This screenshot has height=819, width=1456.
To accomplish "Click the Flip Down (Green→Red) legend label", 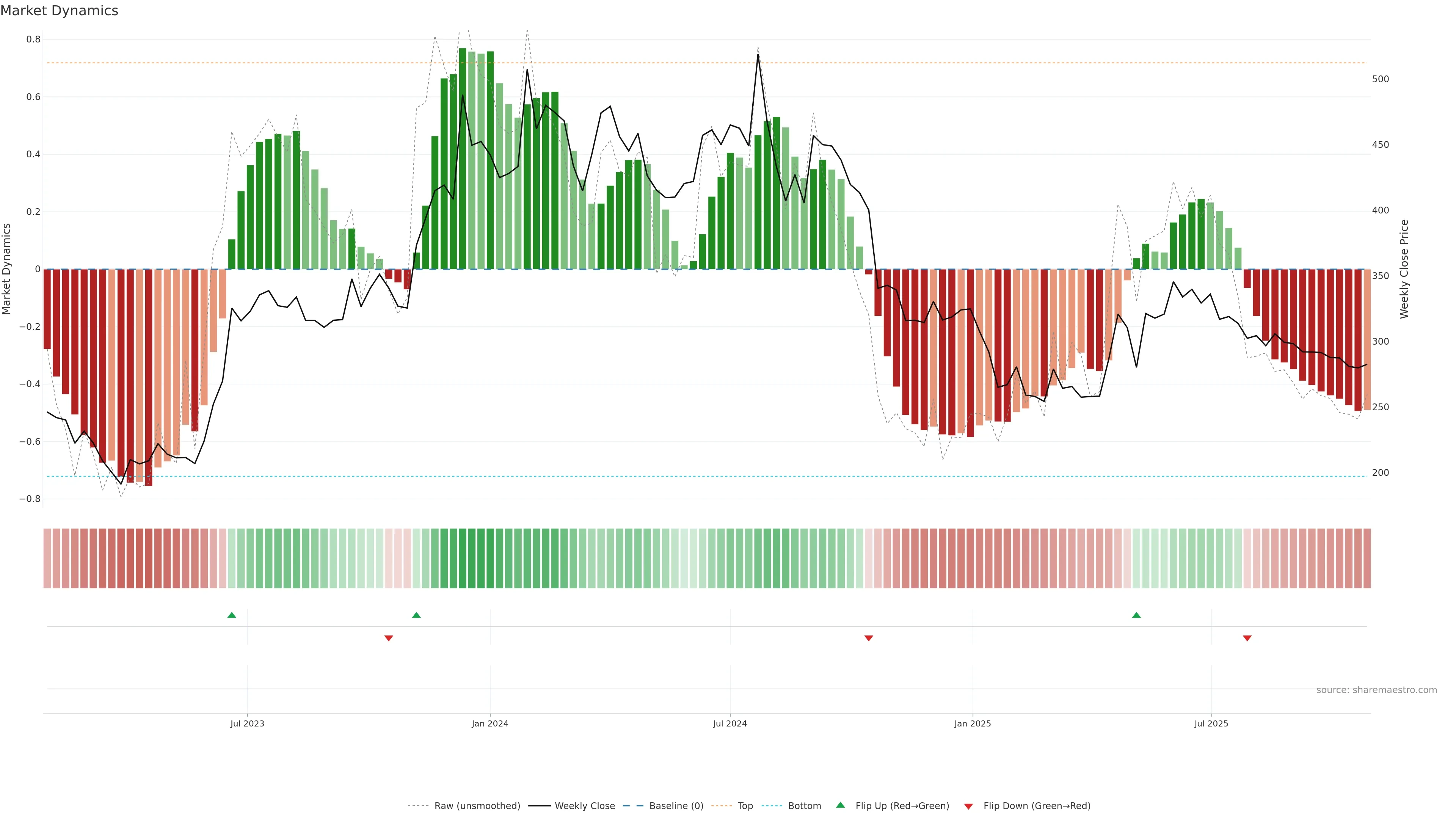I will pos(1037,806).
